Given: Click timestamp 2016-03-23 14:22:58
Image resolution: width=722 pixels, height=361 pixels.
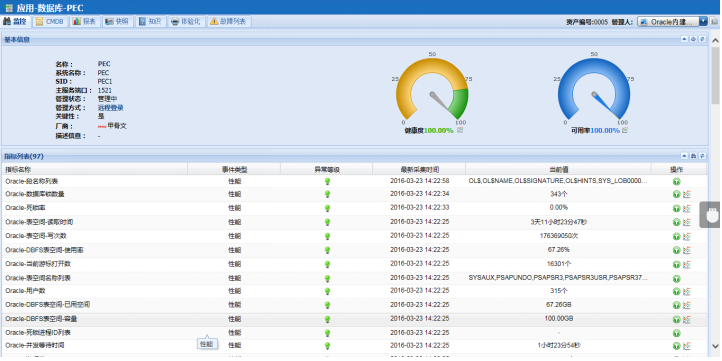Looking at the screenshot, I should [x=419, y=181].
